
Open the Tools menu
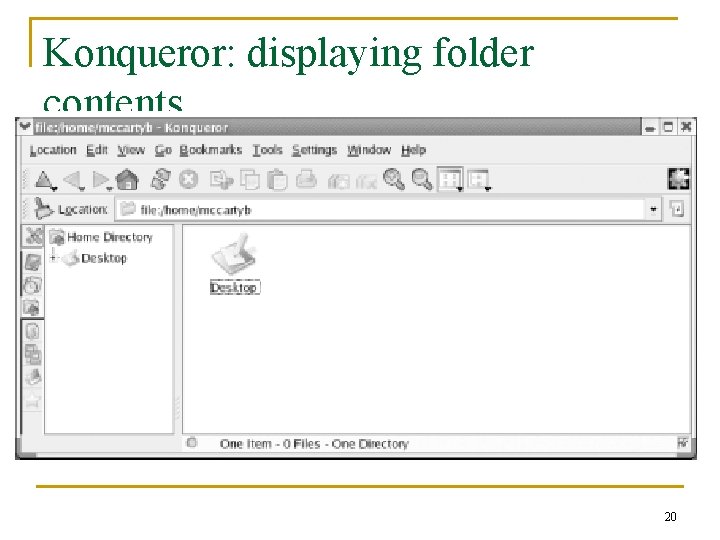tap(267, 150)
